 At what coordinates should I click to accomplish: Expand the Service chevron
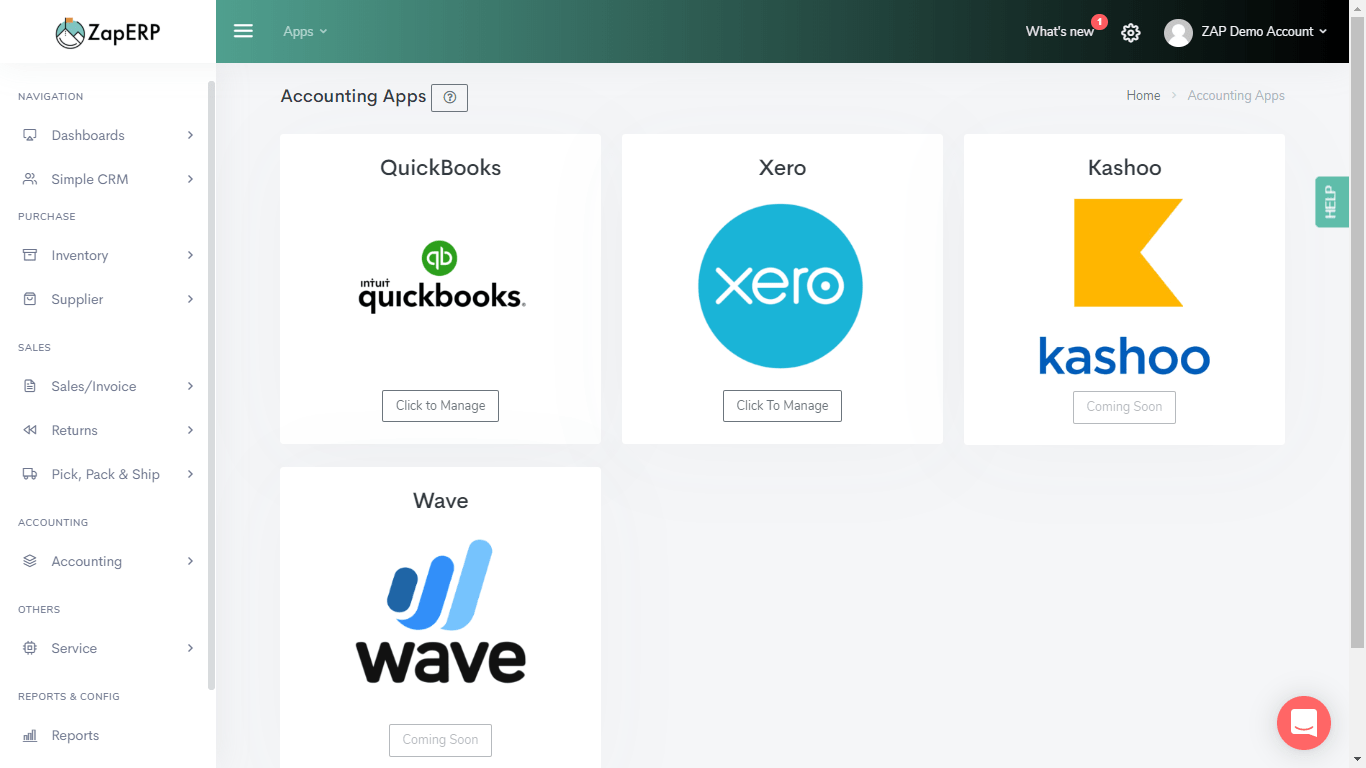[x=190, y=648]
